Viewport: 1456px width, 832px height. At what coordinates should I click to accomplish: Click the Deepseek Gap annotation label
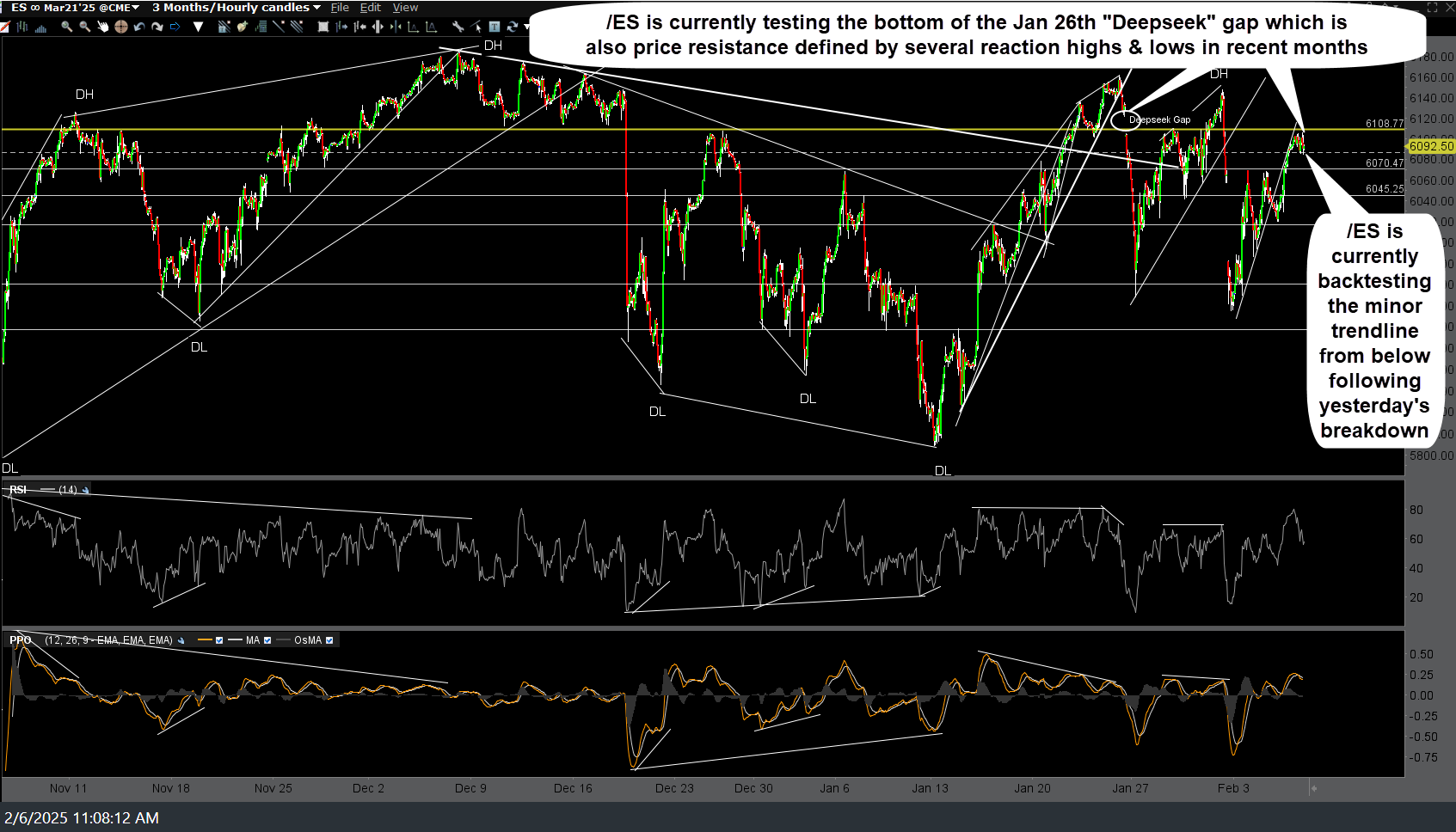[1160, 119]
